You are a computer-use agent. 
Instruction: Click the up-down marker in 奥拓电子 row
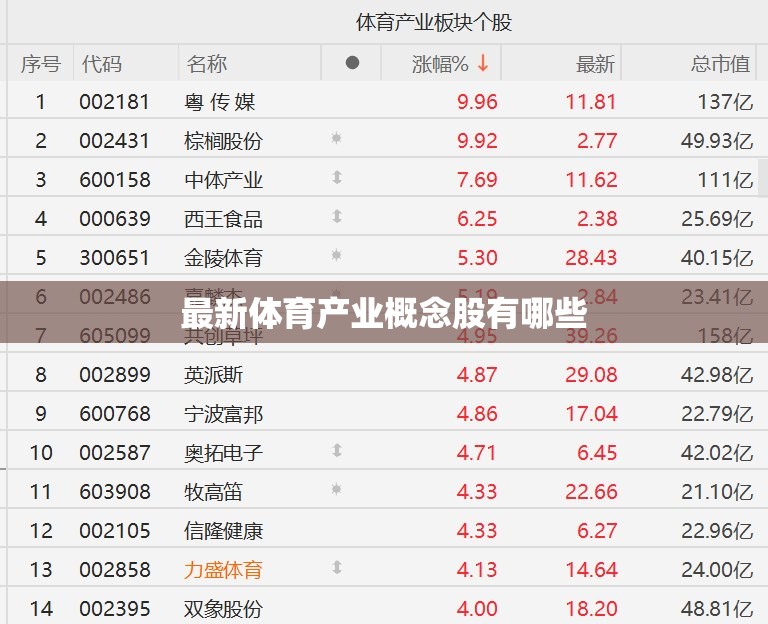[x=336, y=450]
